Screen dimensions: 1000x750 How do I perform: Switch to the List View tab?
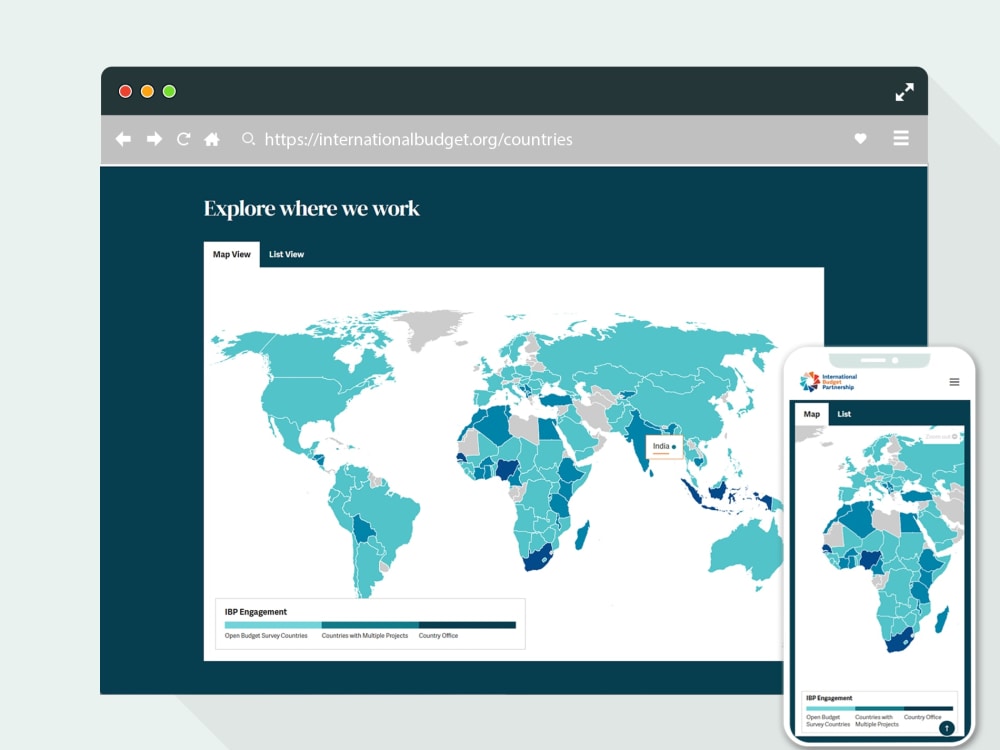point(286,254)
